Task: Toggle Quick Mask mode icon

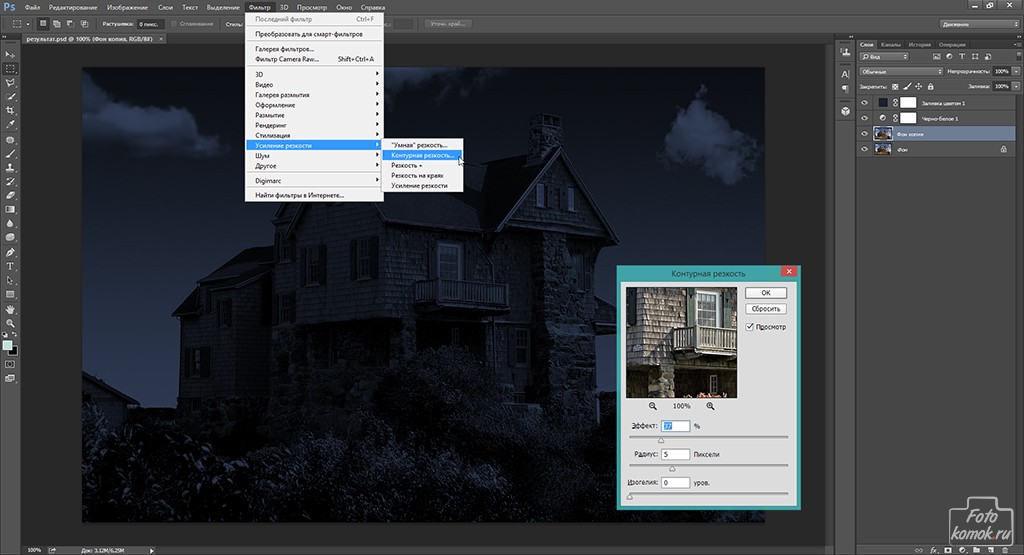Action: pyautogui.click(x=10, y=364)
